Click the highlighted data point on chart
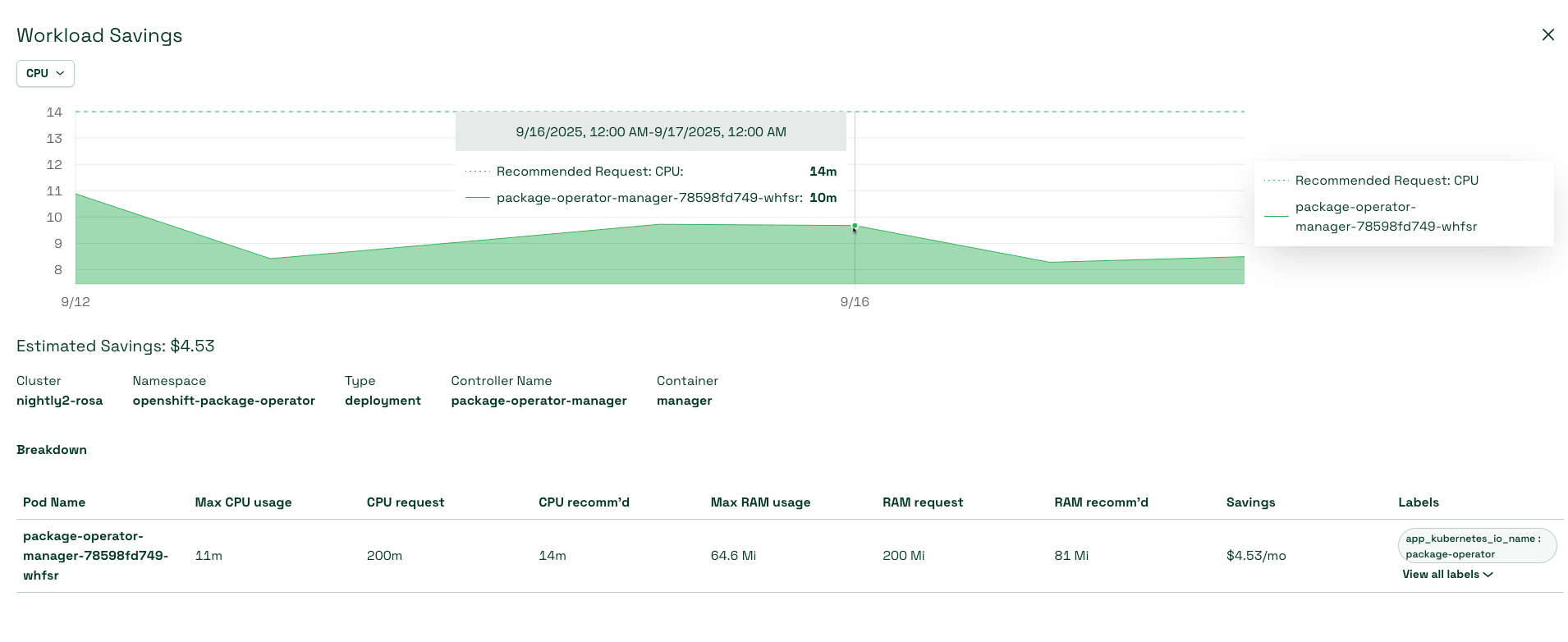 855,226
